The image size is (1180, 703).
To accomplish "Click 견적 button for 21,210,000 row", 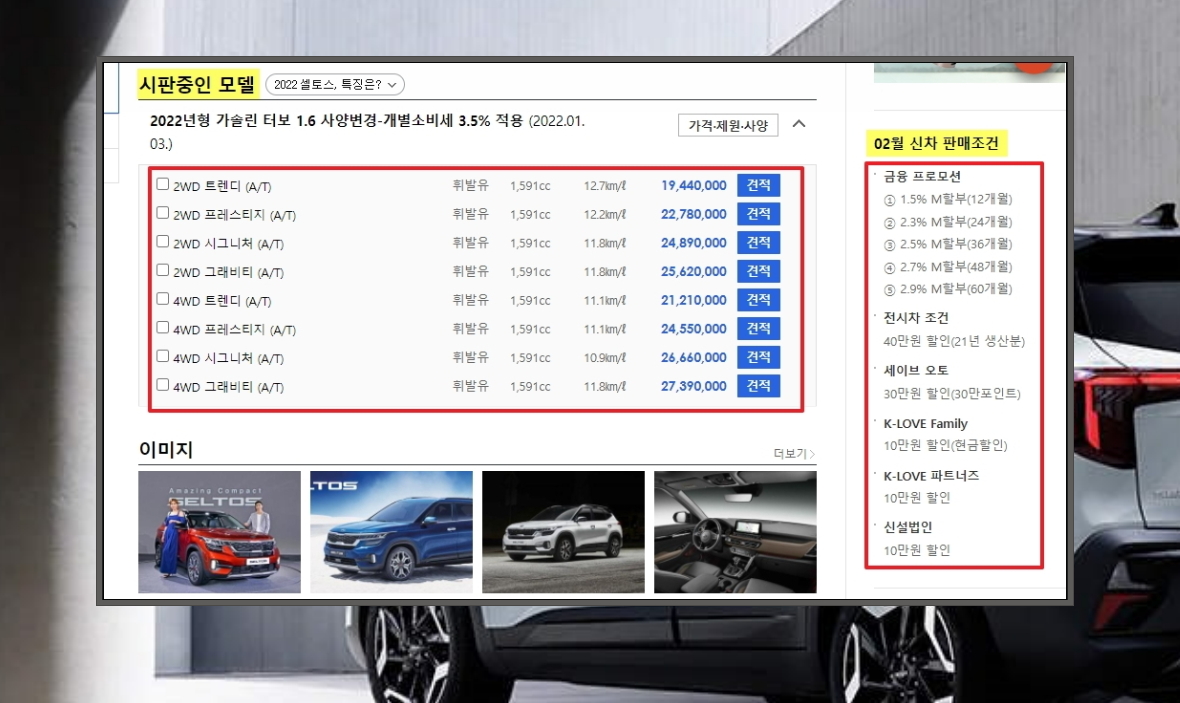I will [759, 300].
